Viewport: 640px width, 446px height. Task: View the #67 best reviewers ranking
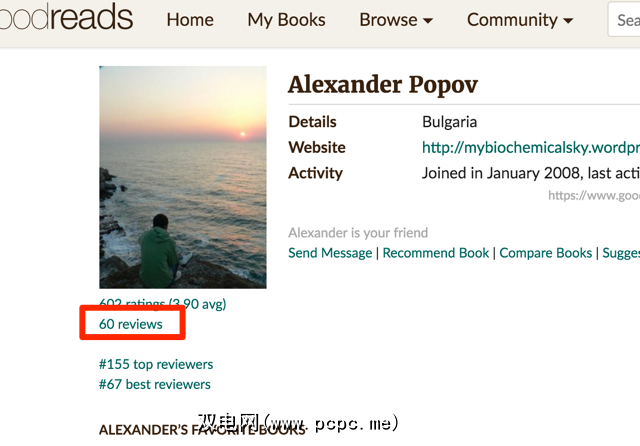(x=154, y=384)
